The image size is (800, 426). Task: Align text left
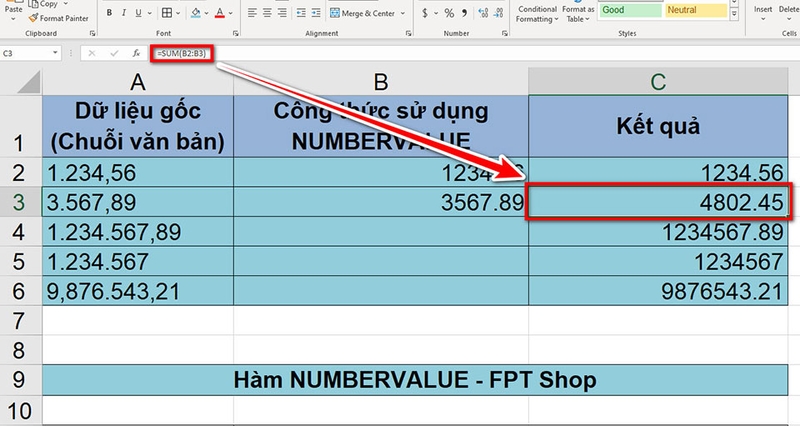pos(252,13)
